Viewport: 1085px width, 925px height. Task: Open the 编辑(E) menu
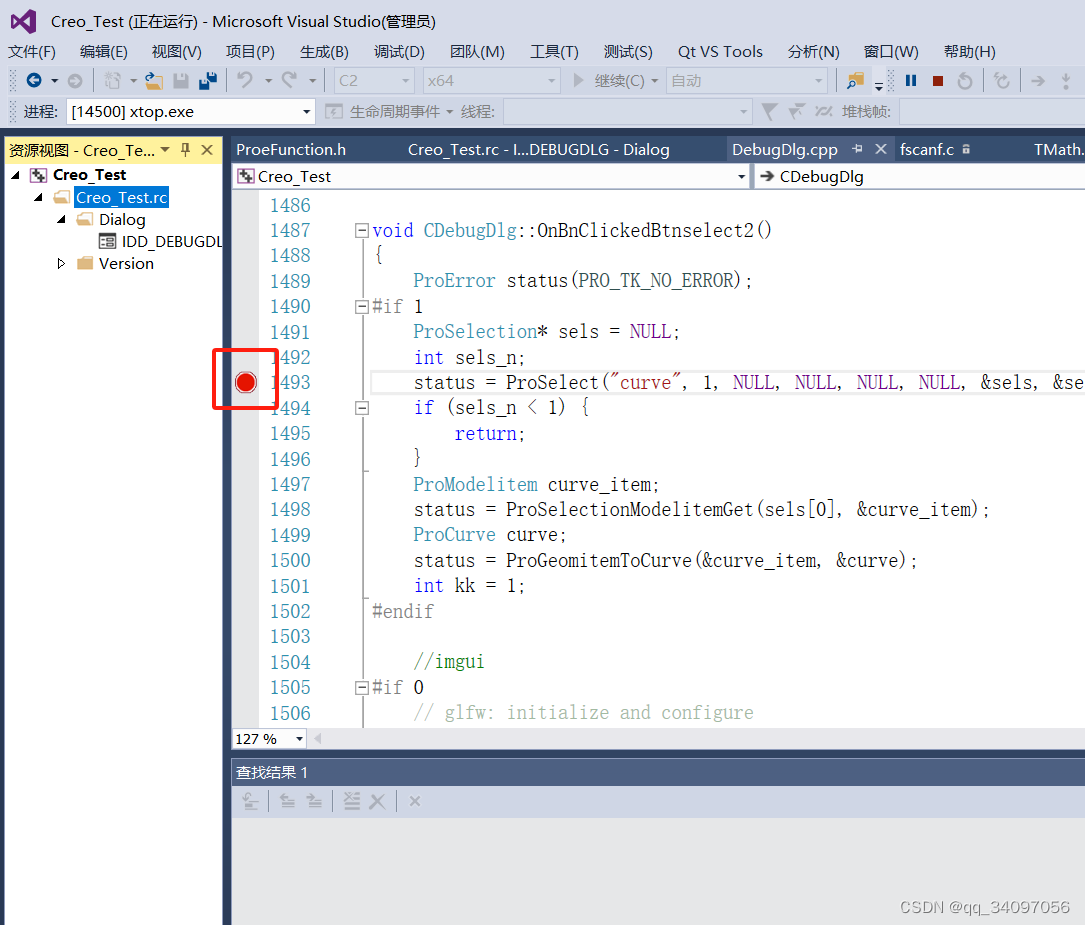click(104, 52)
